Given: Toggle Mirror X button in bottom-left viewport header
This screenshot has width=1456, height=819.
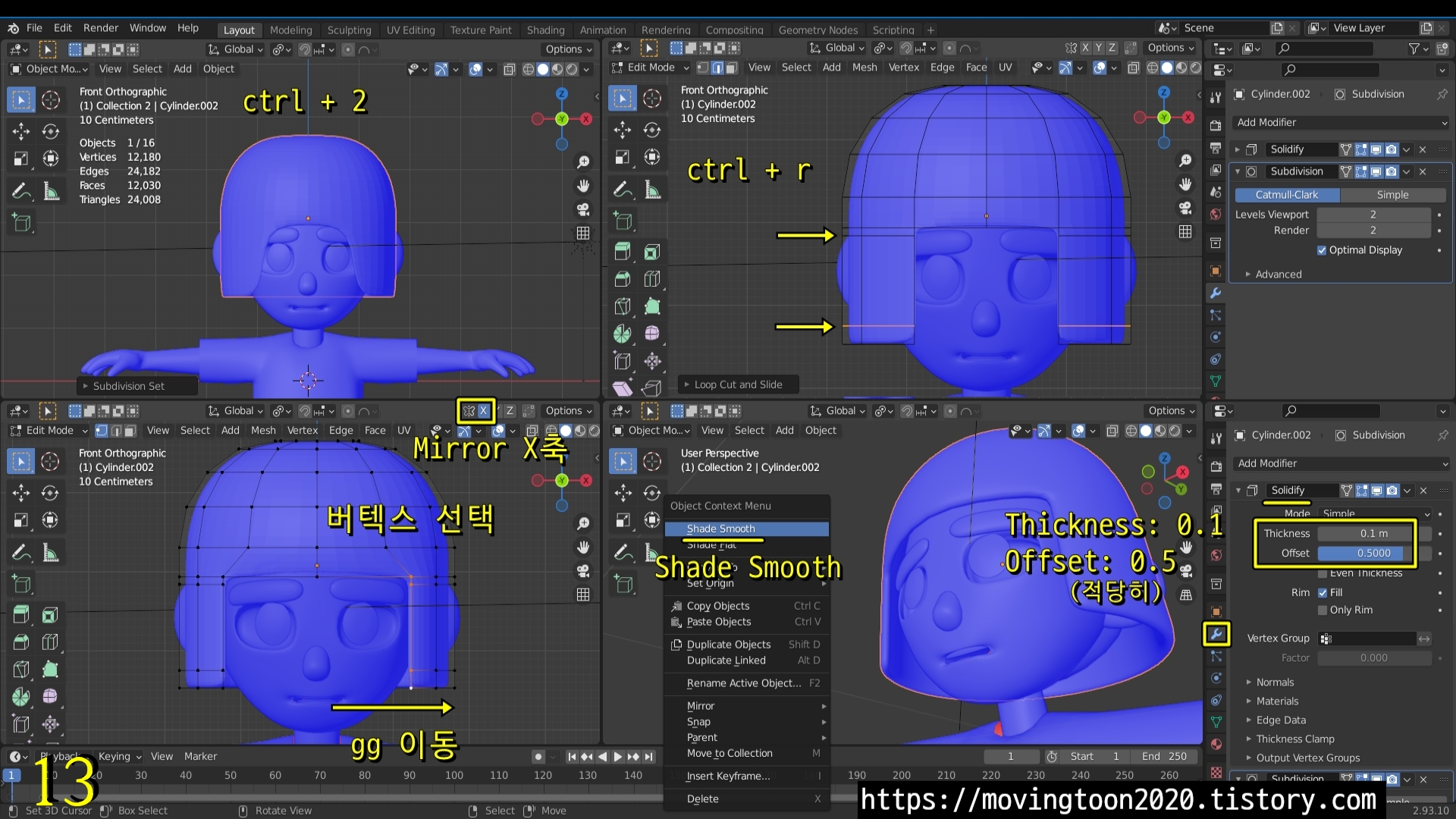Looking at the screenshot, I should click(x=483, y=411).
